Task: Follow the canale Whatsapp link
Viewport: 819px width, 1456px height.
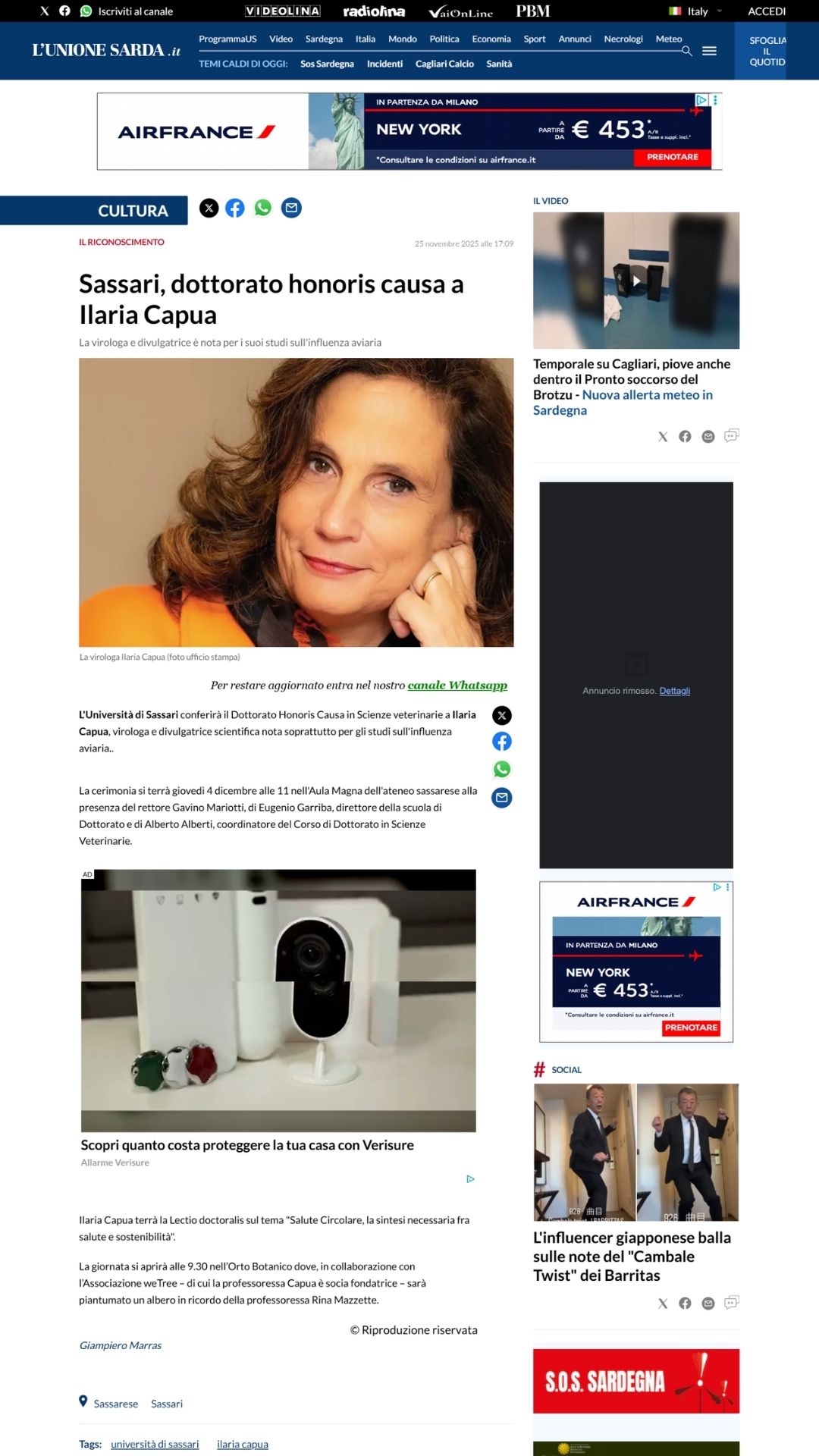Action: tap(457, 685)
